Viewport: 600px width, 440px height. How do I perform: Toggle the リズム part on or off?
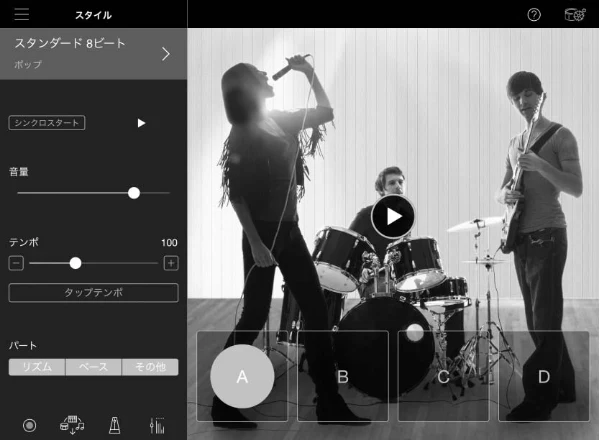click(37, 367)
